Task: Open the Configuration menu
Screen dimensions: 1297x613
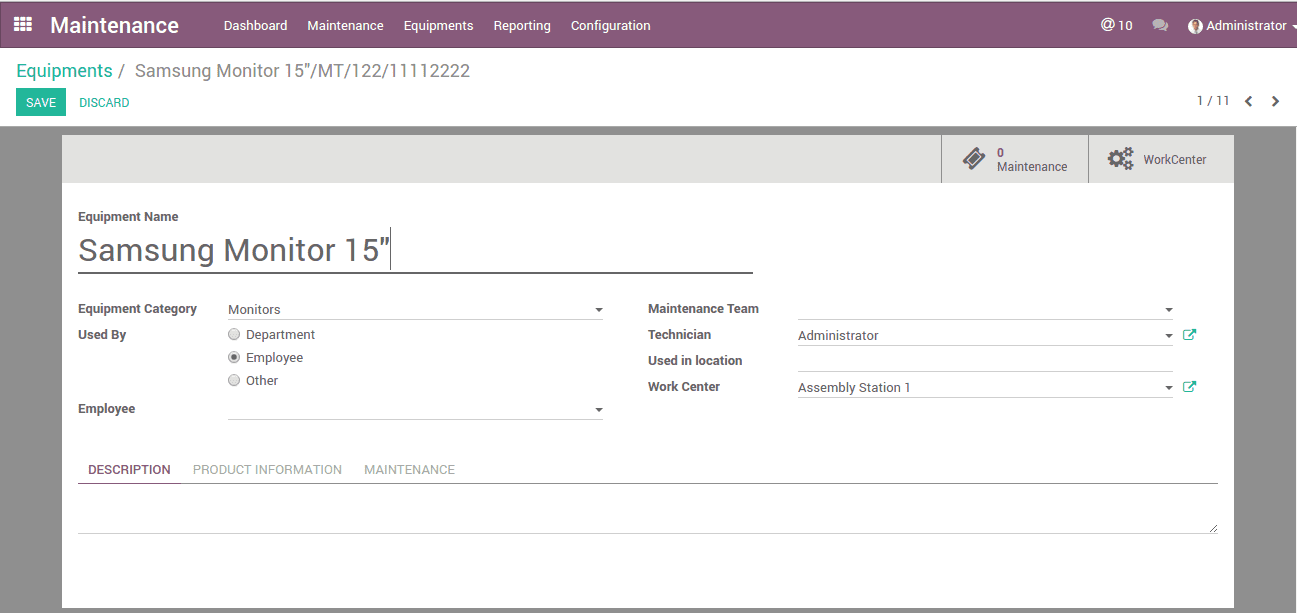Action: [610, 26]
